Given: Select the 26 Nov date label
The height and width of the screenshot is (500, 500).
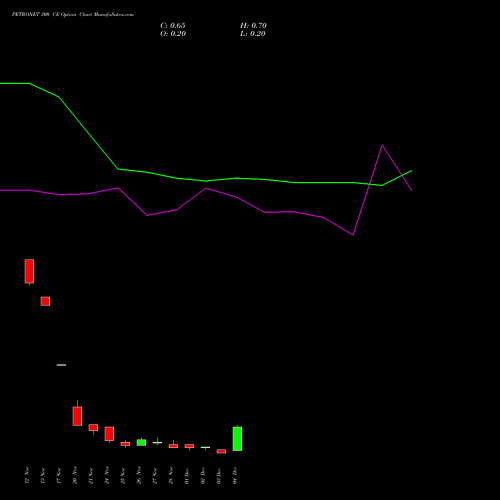Looking at the screenshot, I should click(x=139, y=475).
